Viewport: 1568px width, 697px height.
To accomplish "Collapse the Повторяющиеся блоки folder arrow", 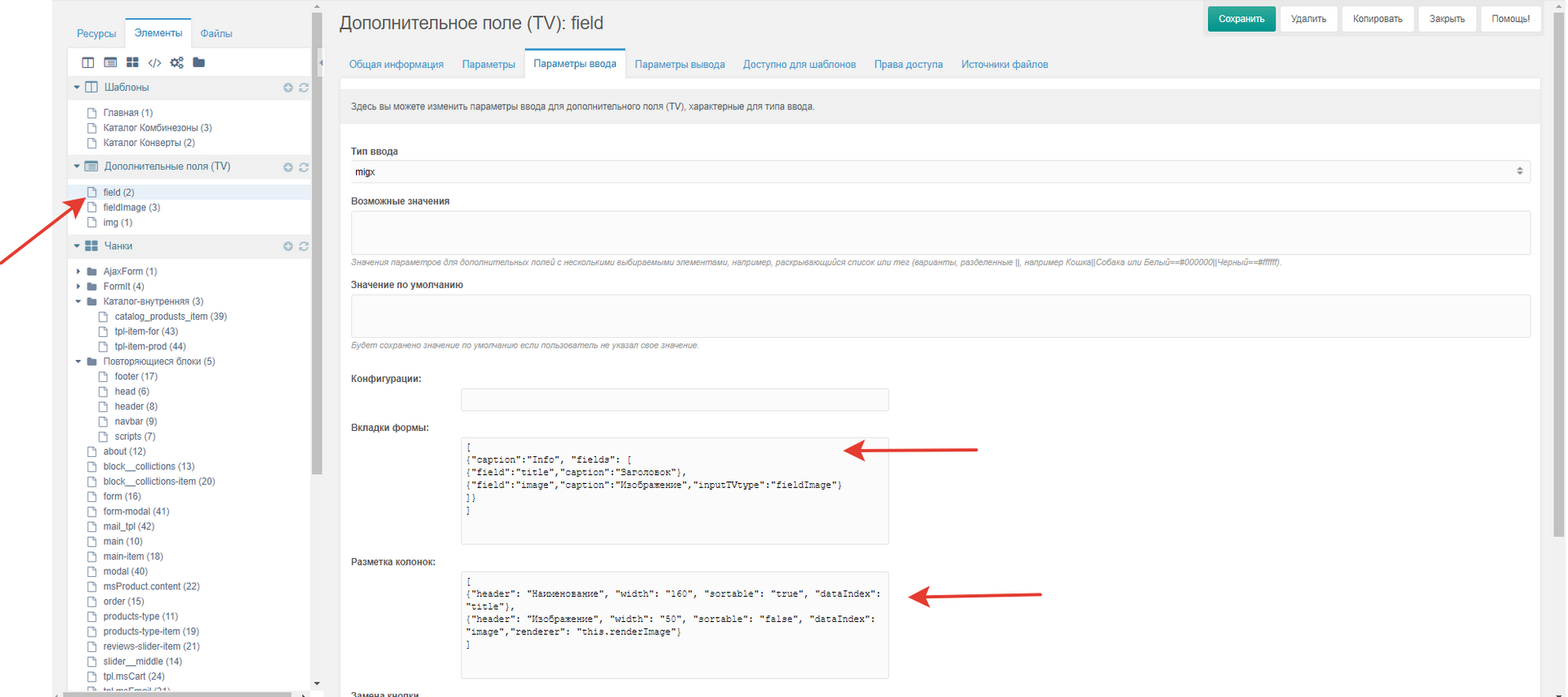I will [x=78, y=362].
